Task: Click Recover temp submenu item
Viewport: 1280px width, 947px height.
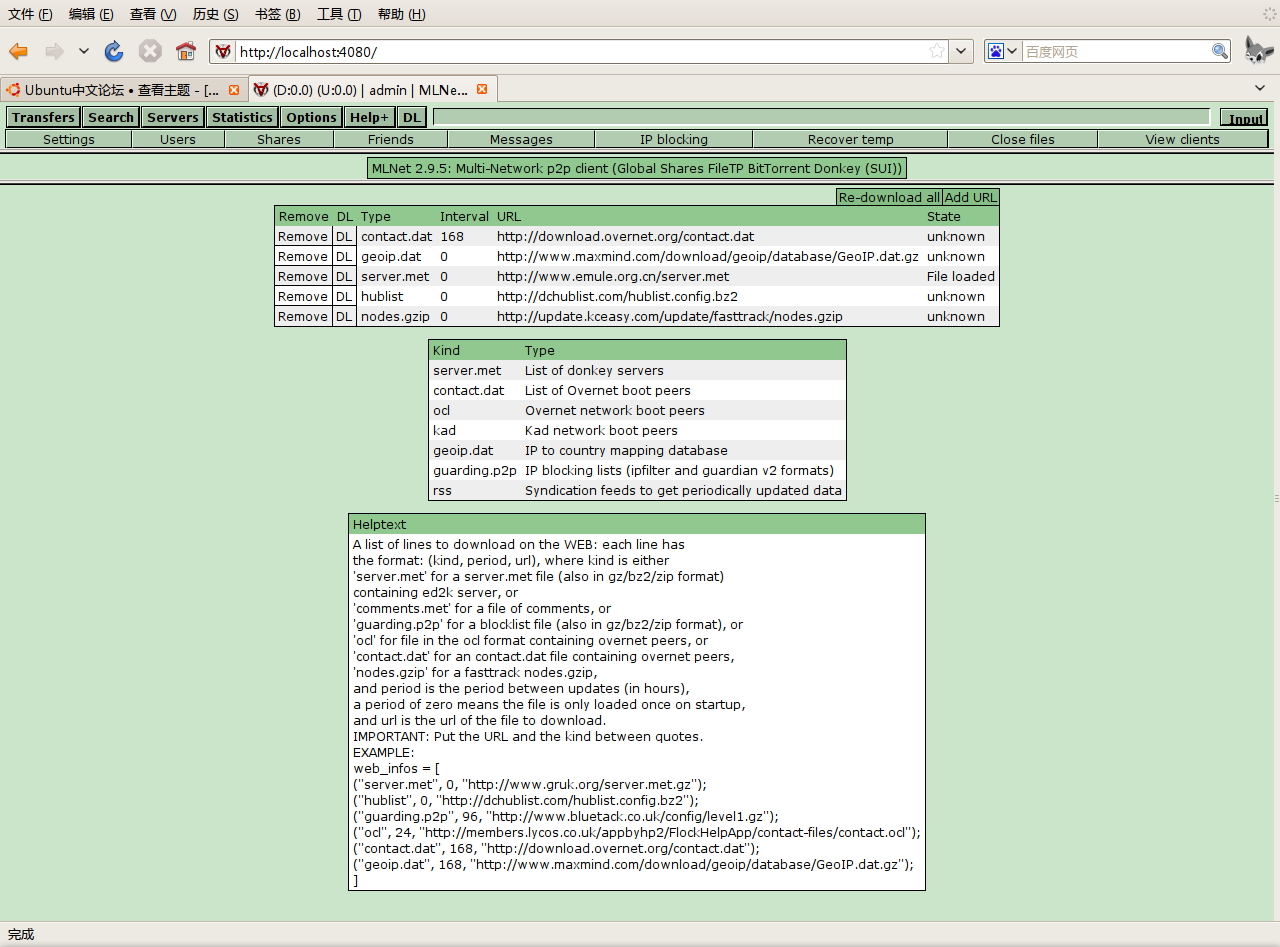Action: 850,139
